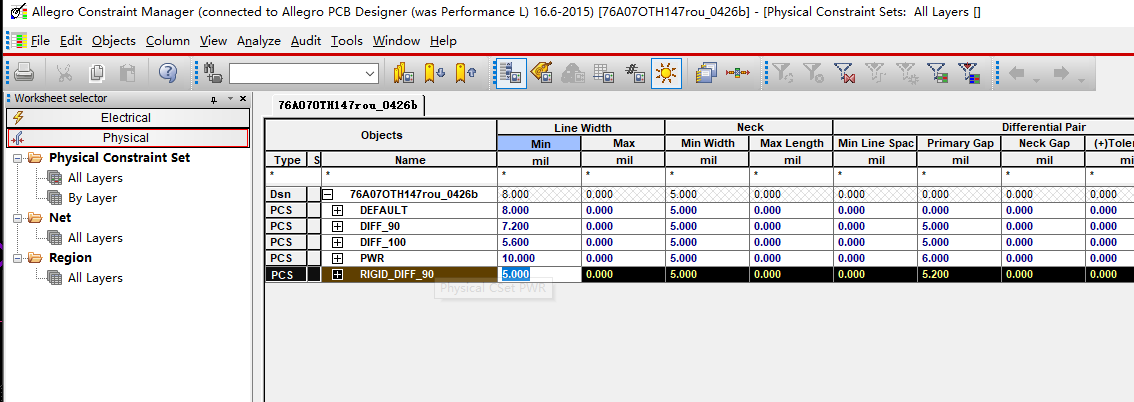Image resolution: width=1134 pixels, height=402 pixels.
Task: Expand the RIGID_DIFF_90 constraint set row
Action: [x=337, y=274]
